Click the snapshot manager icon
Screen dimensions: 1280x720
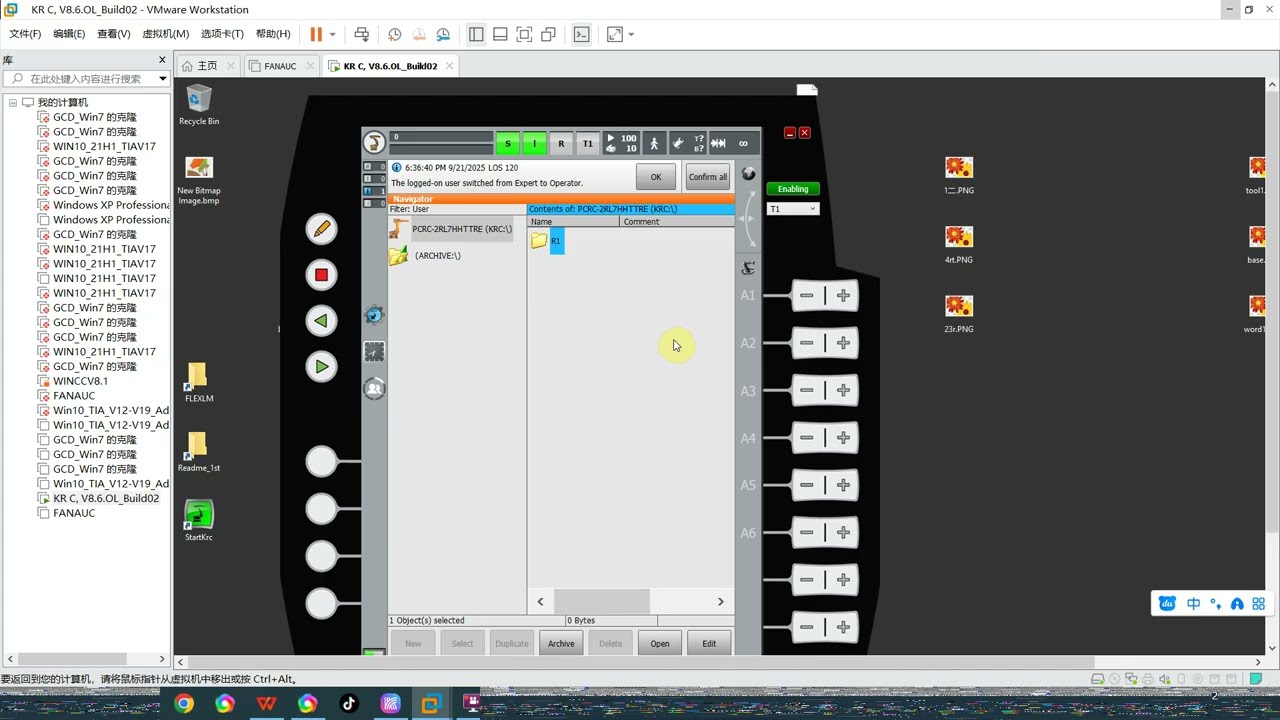click(443, 34)
